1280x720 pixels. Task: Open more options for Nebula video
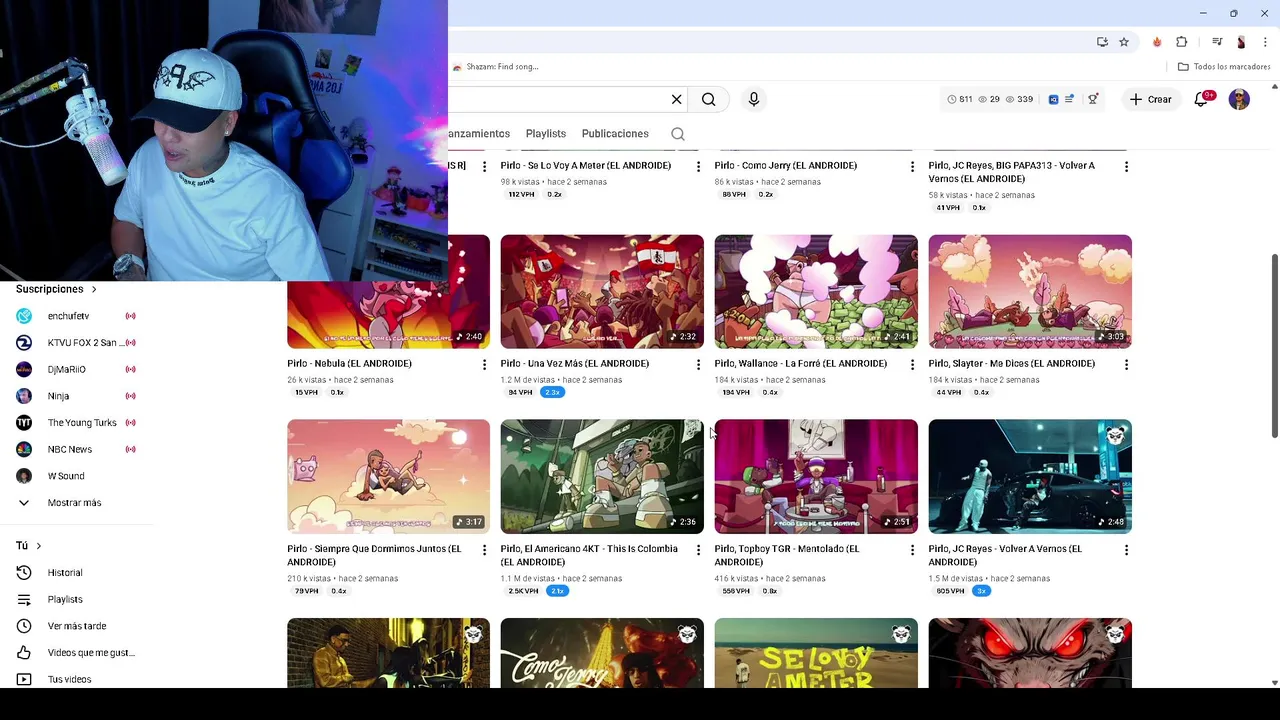click(484, 364)
